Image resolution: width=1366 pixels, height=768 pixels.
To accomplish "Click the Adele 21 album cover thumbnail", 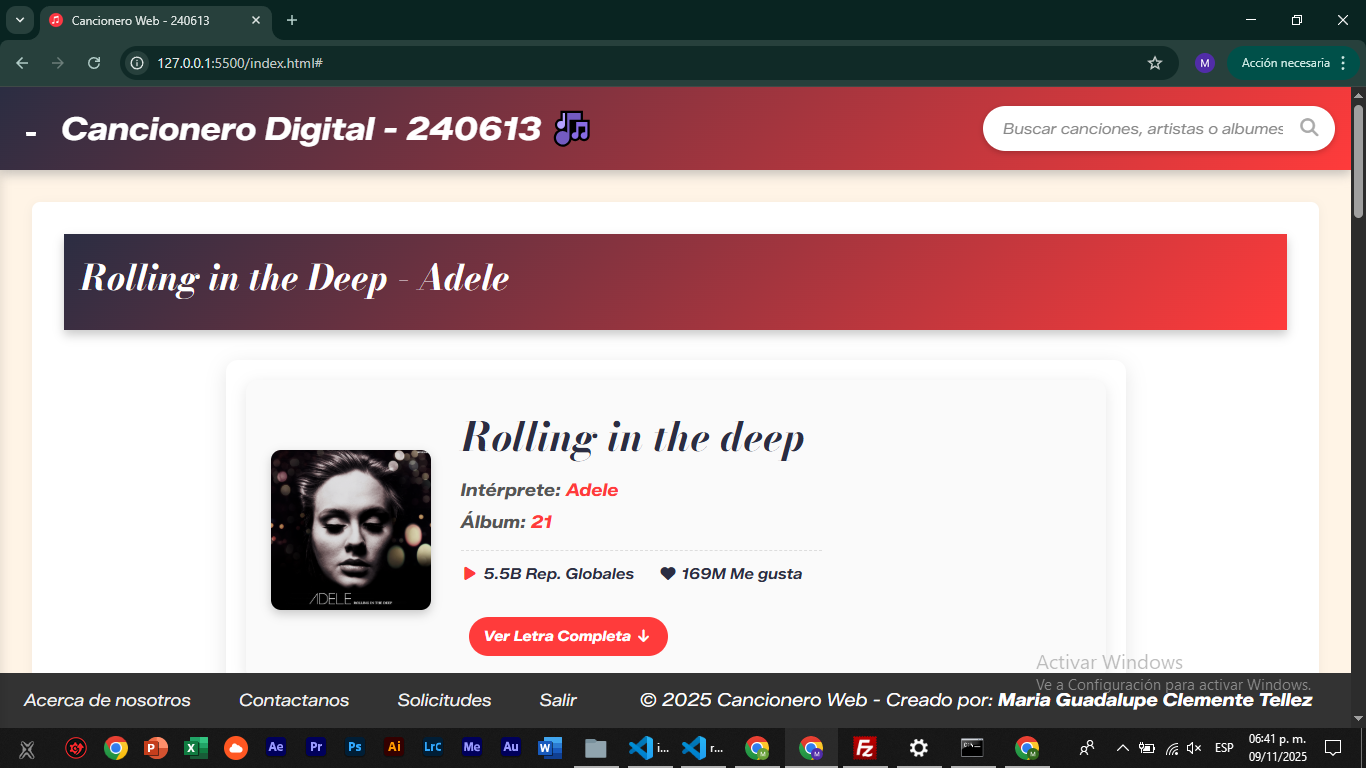I will [351, 530].
